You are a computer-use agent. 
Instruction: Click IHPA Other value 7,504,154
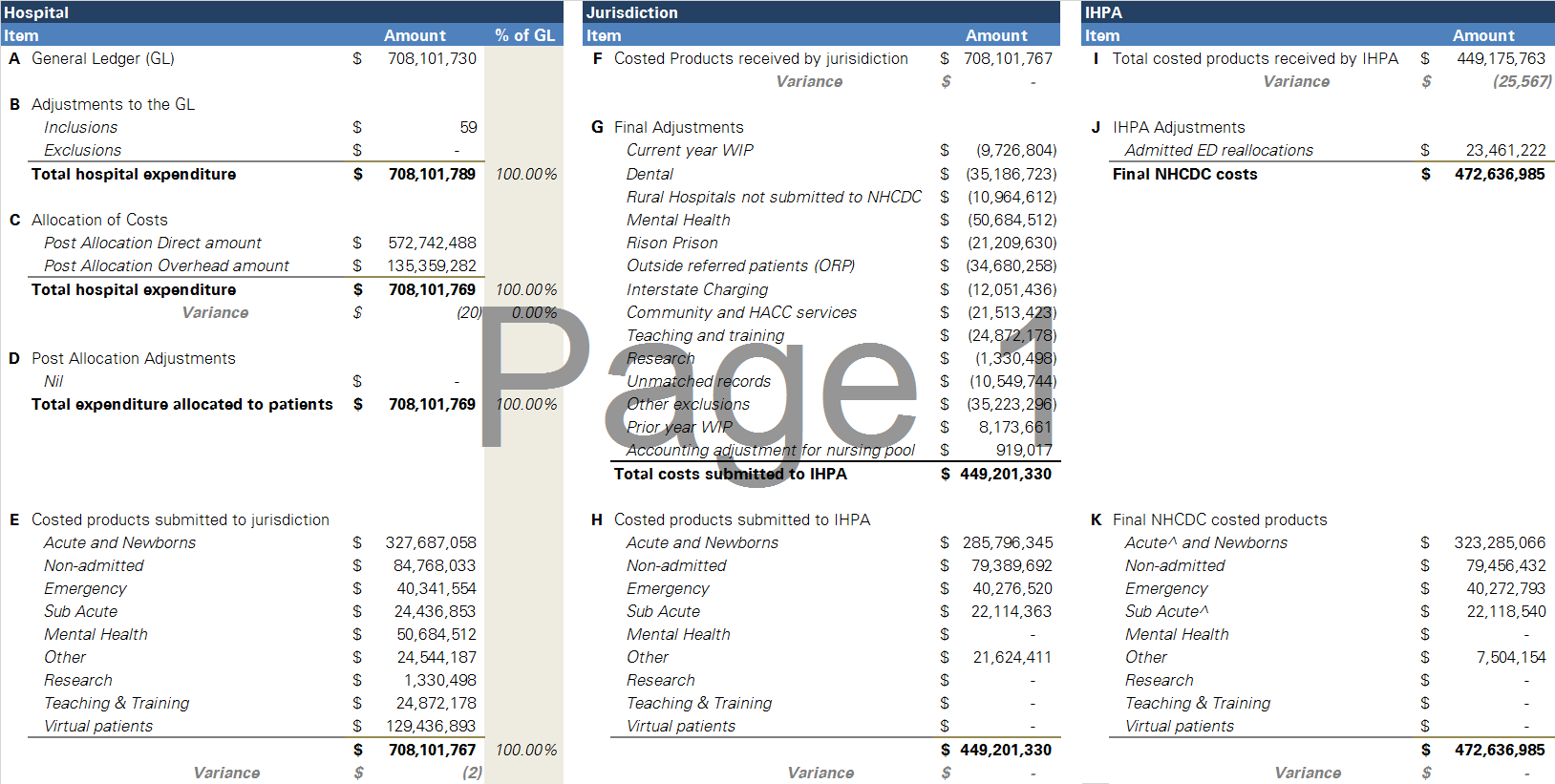point(1511,657)
